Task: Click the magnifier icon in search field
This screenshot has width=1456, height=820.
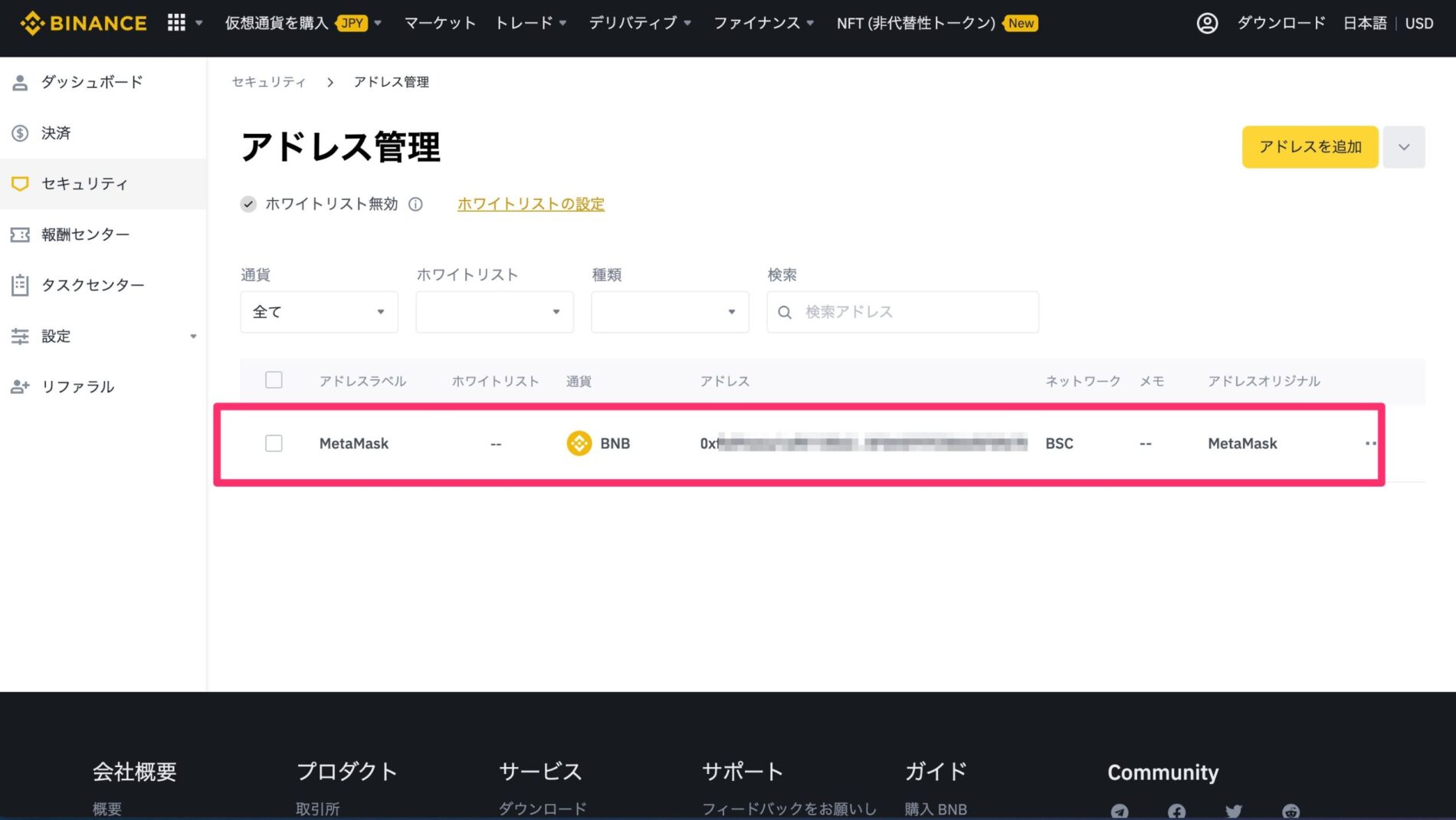Action: click(785, 312)
